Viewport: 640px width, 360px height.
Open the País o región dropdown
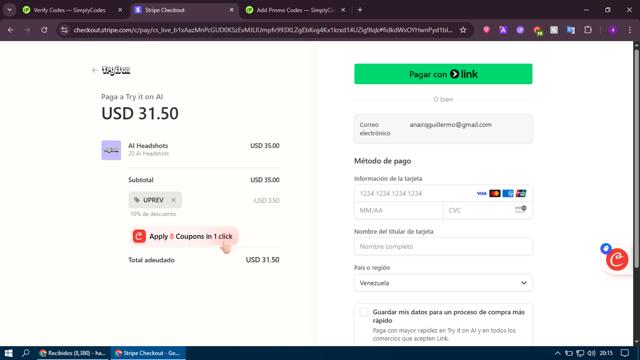coord(443,283)
